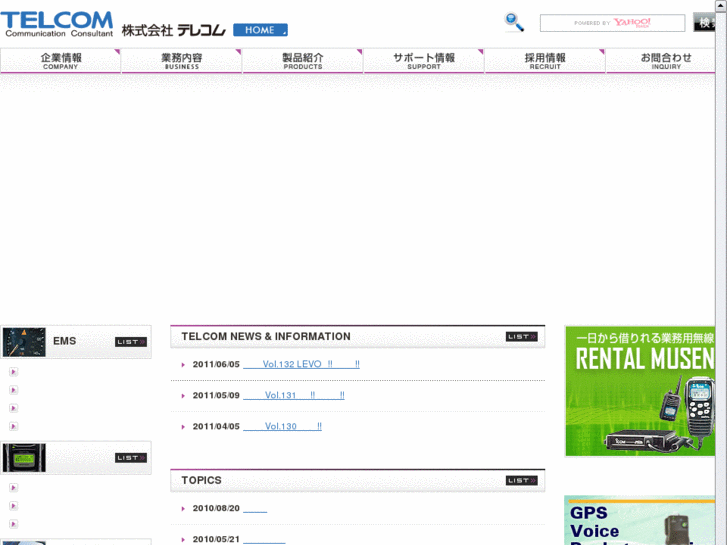
Task: Click the 株式会社テレコム company name
Action: (x=173, y=30)
